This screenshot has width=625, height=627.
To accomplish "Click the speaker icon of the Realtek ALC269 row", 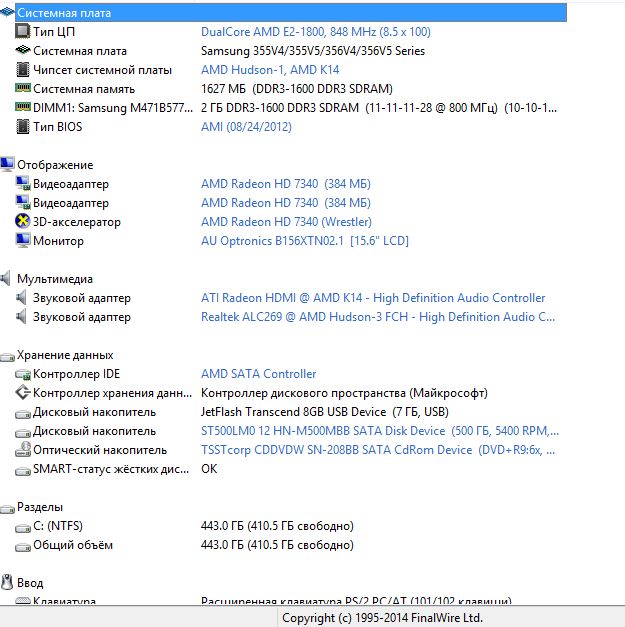I will pos(21,316).
